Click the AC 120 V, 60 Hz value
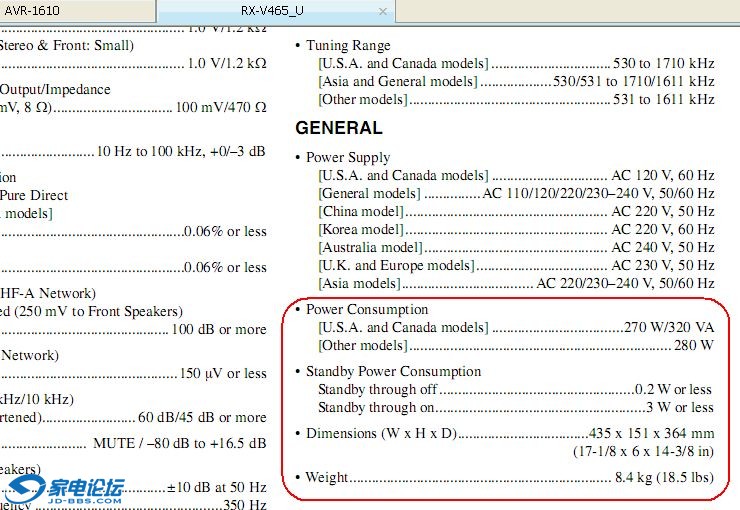Screen dimensions: 740x510 pos(663,176)
